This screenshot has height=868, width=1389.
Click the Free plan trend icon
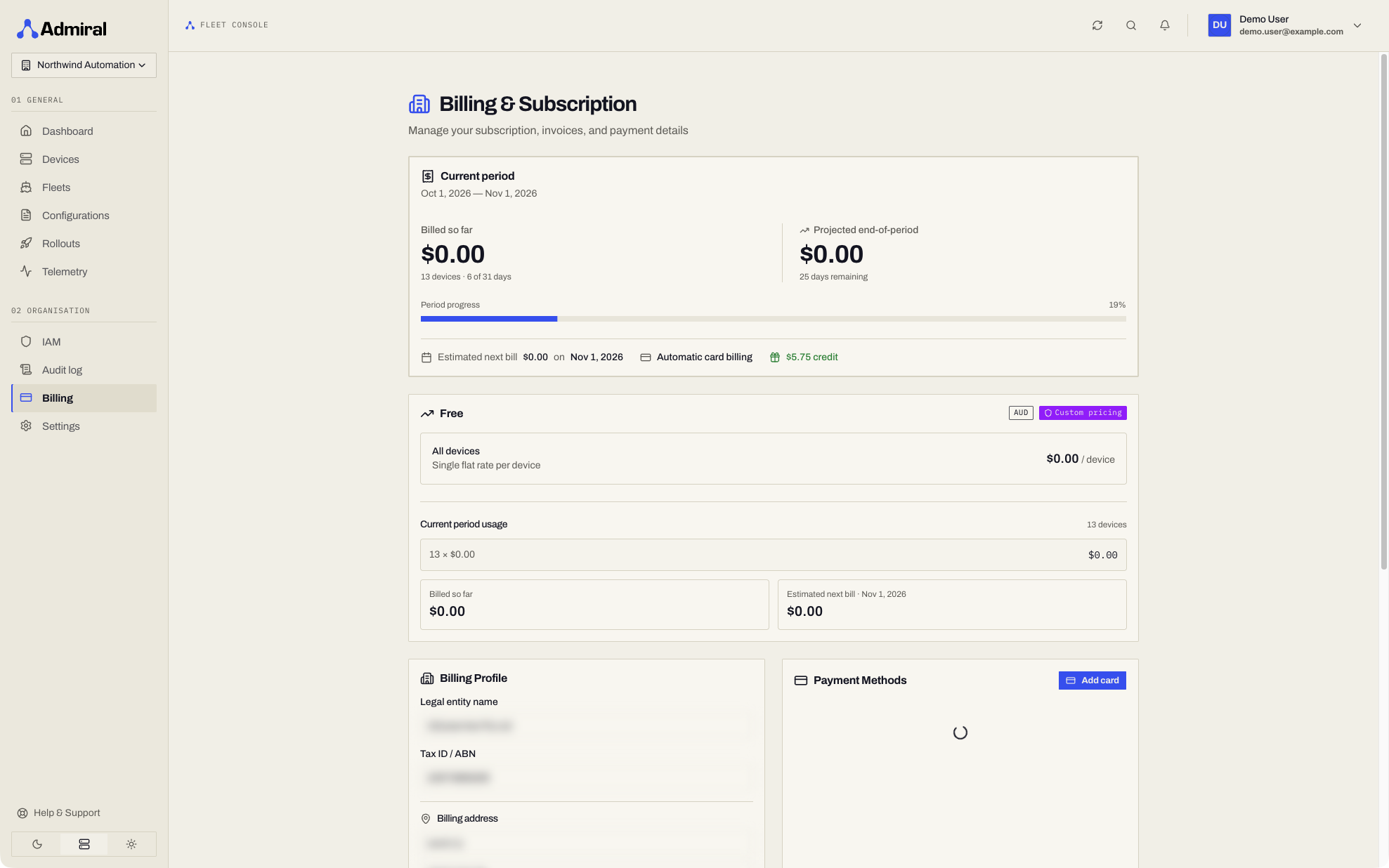[x=426, y=414]
